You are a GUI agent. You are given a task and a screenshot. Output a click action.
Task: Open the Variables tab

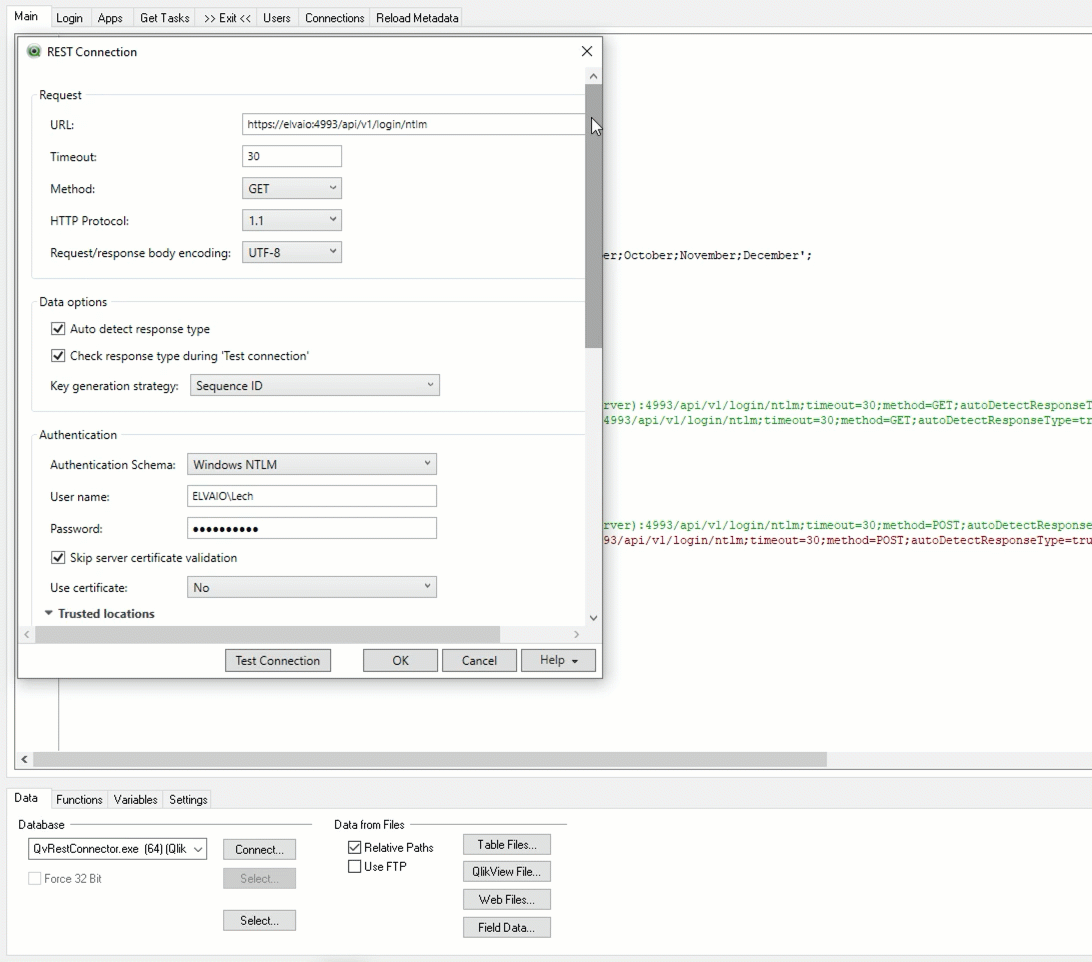tap(135, 800)
